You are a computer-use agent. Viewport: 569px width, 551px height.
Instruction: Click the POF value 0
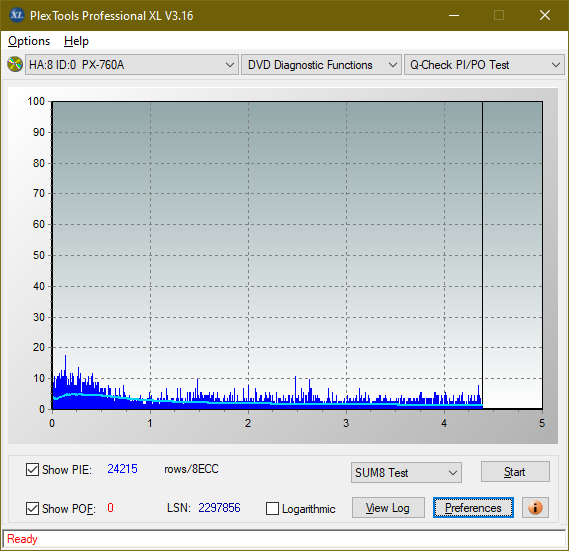click(x=110, y=507)
